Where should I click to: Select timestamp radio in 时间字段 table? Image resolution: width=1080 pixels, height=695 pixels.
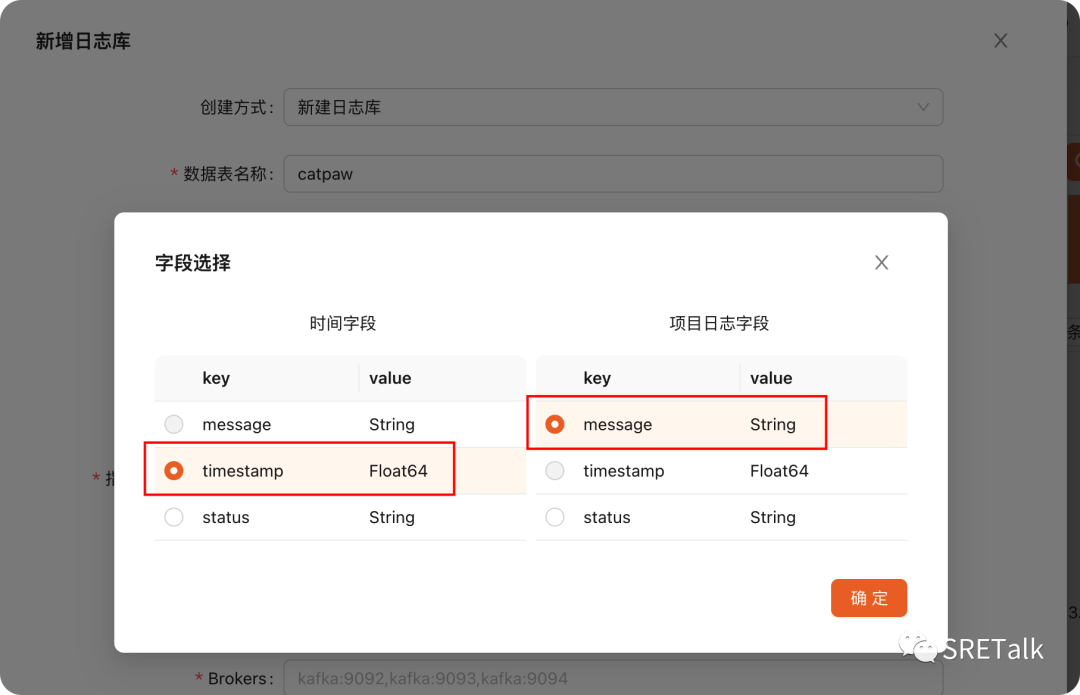point(174,470)
